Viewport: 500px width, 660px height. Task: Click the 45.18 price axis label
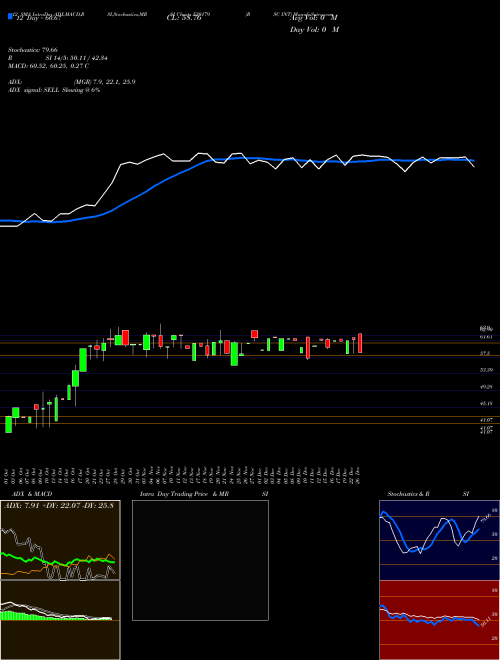[487, 403]
